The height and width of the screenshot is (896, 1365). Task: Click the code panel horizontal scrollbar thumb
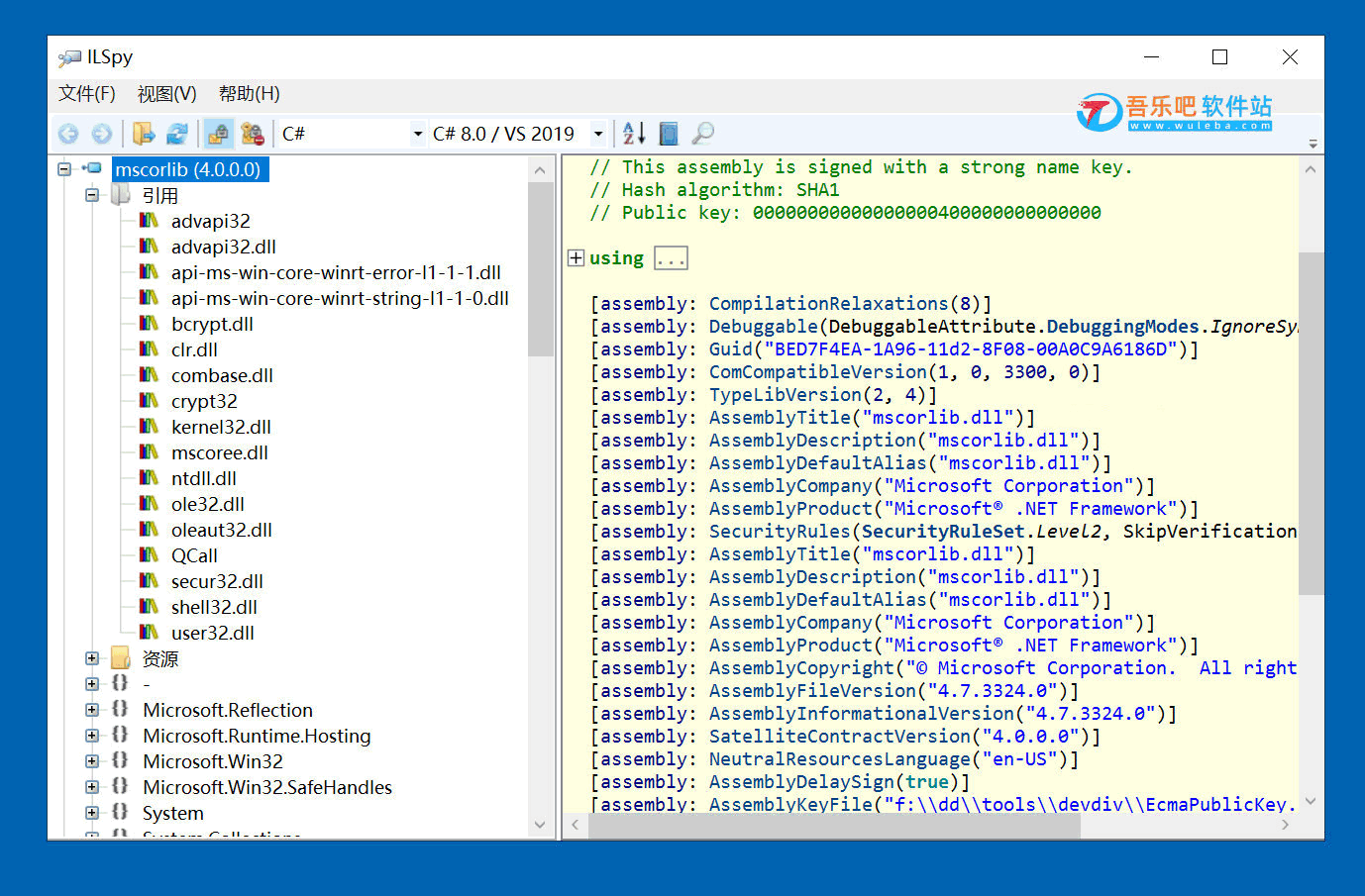click(x=834, y=826)
